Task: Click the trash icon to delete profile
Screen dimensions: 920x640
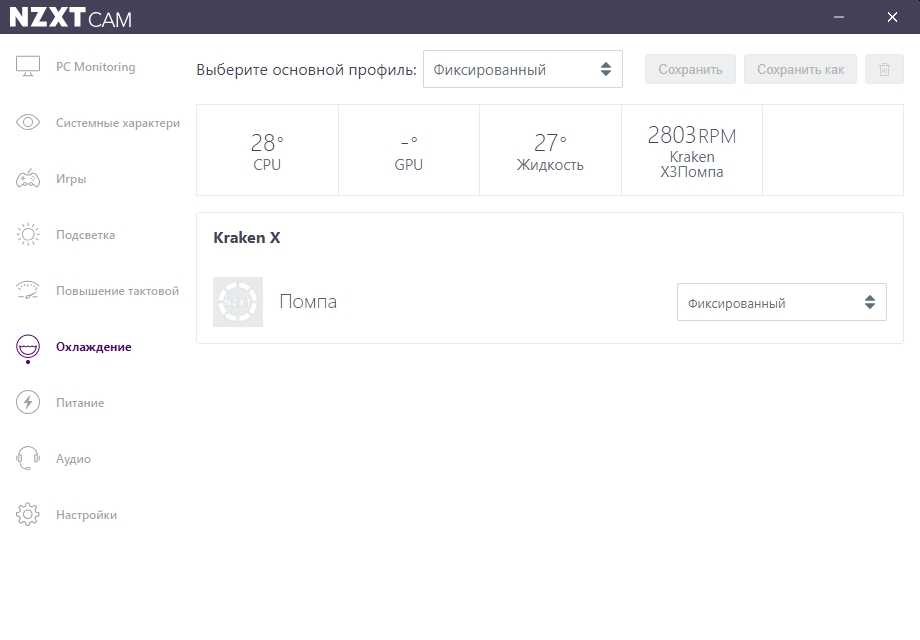Action: point(884,69)
